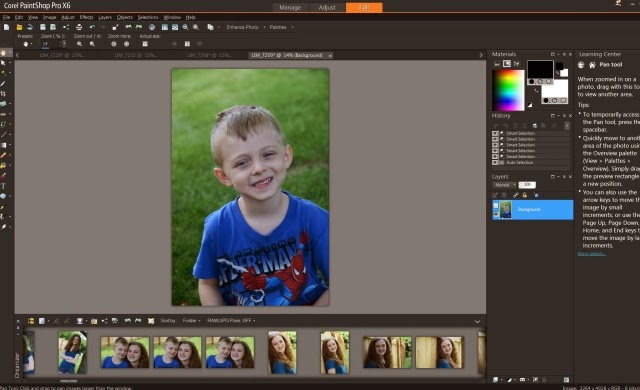This screenshot has width=640, height=390.
Task: Show previous image tabs with left arrow
Action: point(17,55)
